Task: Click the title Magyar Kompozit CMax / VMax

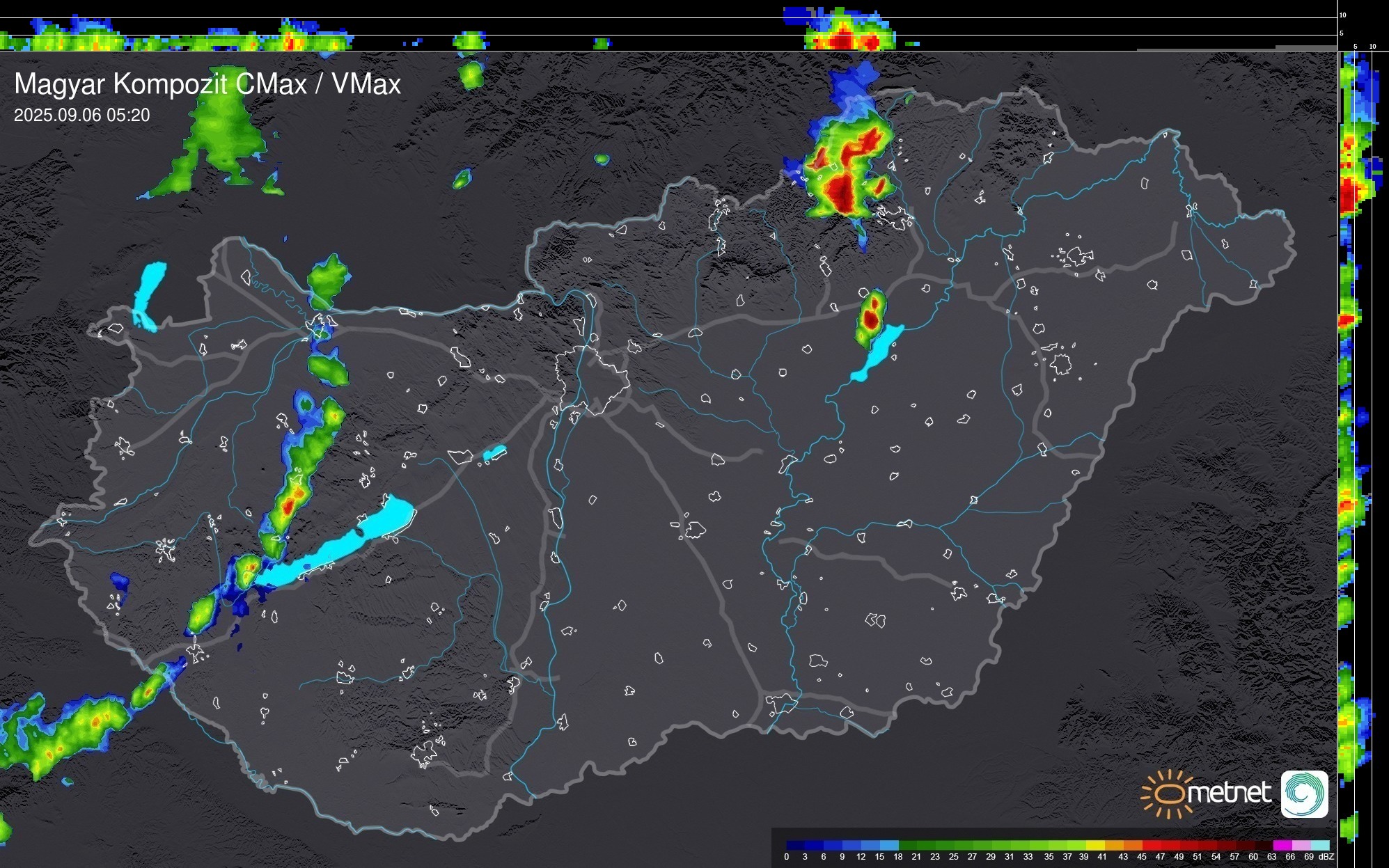Action: click(207, 84)
